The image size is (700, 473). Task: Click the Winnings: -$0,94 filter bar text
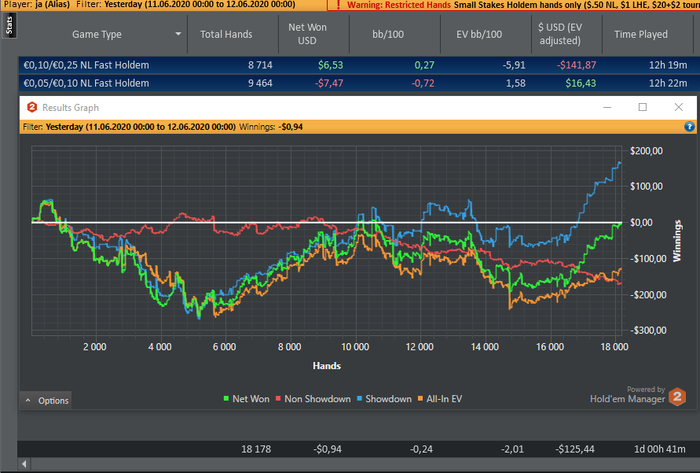click(271, 127)
